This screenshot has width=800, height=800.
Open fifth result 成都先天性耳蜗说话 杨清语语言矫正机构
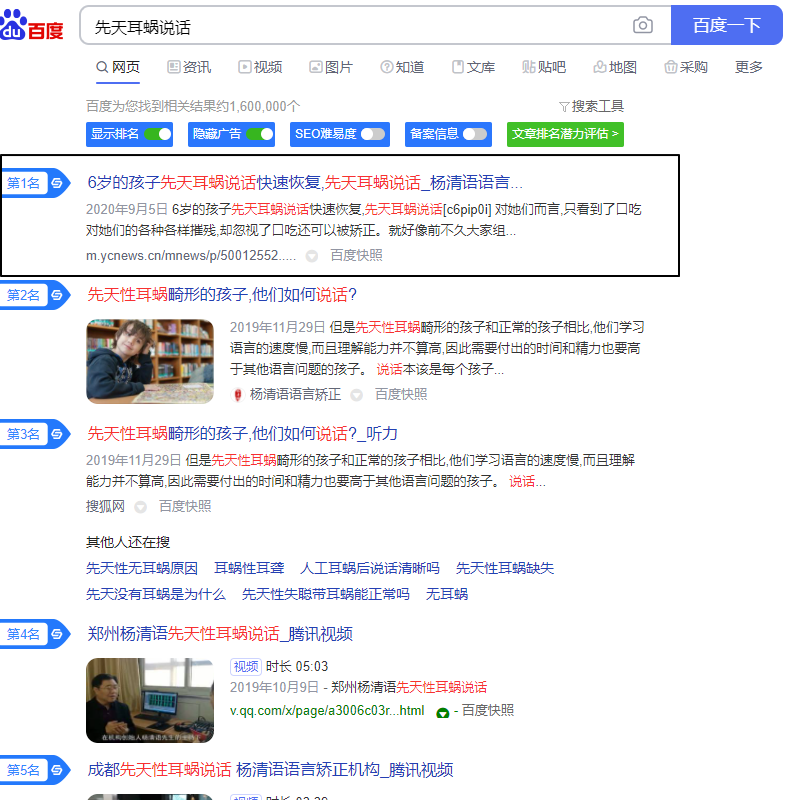270,770
